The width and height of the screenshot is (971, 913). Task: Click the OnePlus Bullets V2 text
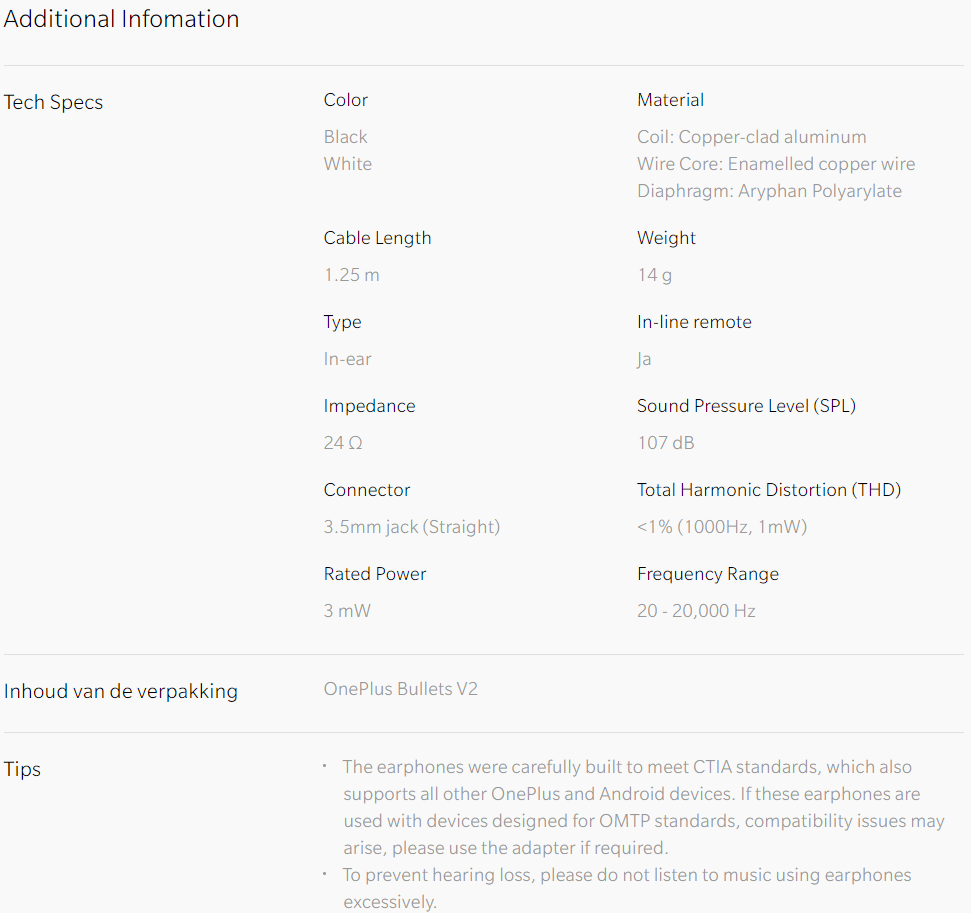point(400,689)
